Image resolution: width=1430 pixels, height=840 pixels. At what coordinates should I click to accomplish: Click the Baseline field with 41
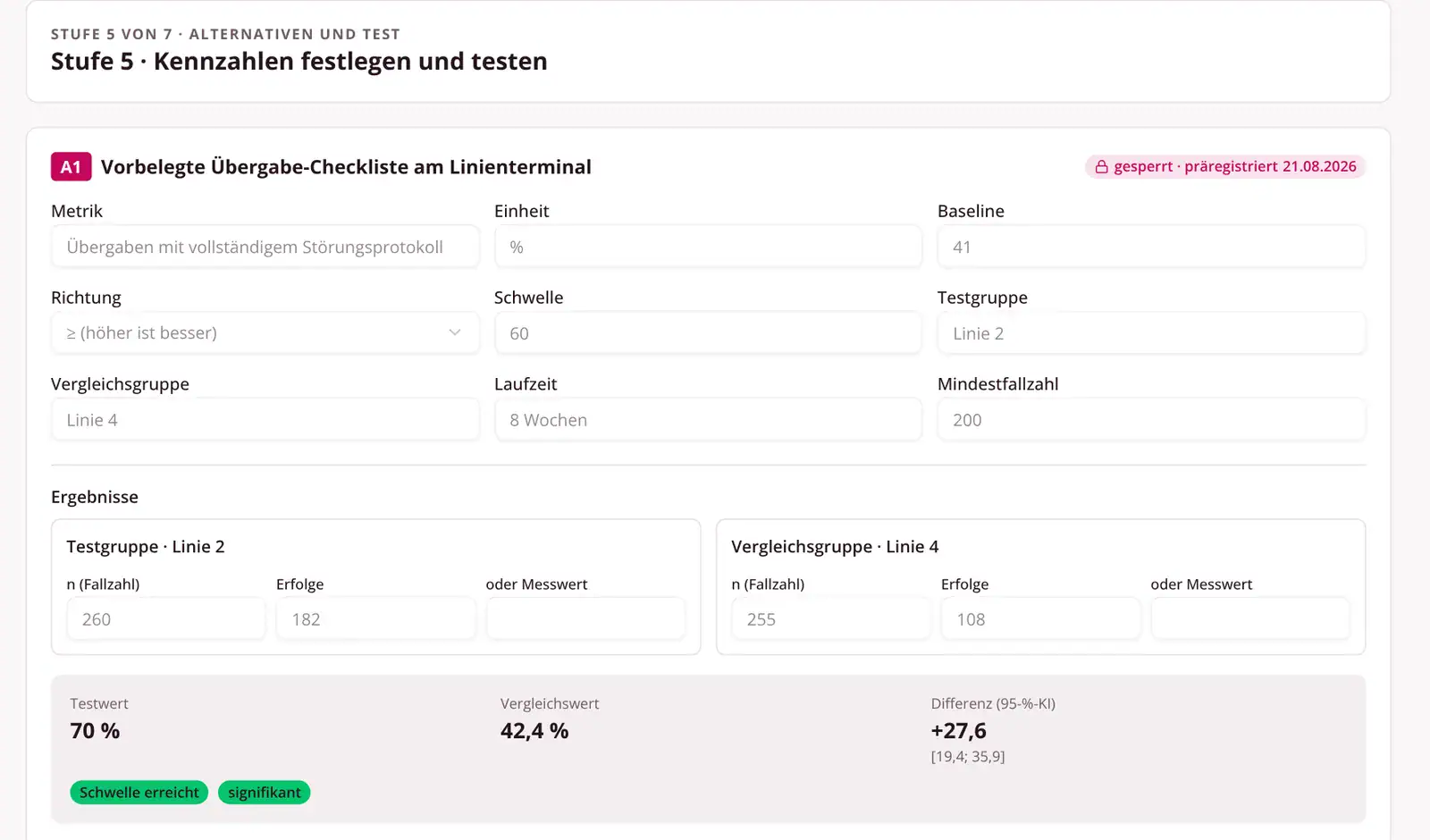pyautogui.click(x=1151, y=247)
